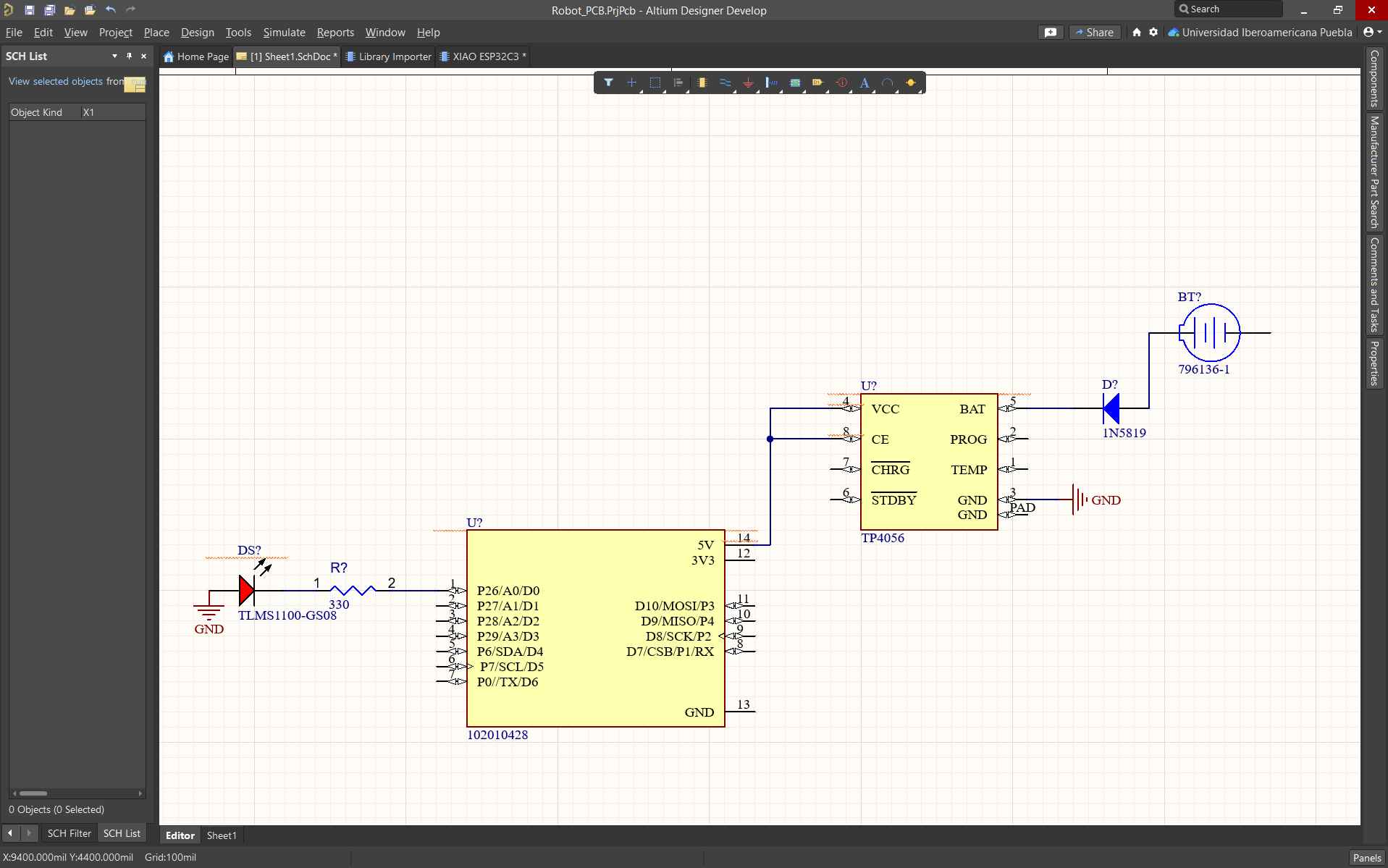Open the user account dropdown

(1372, 32)
